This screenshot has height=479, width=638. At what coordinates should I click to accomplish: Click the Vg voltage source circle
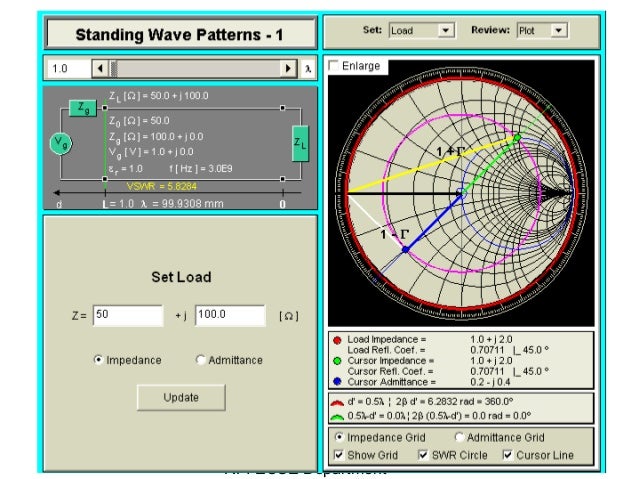click(x=61, y=144)
